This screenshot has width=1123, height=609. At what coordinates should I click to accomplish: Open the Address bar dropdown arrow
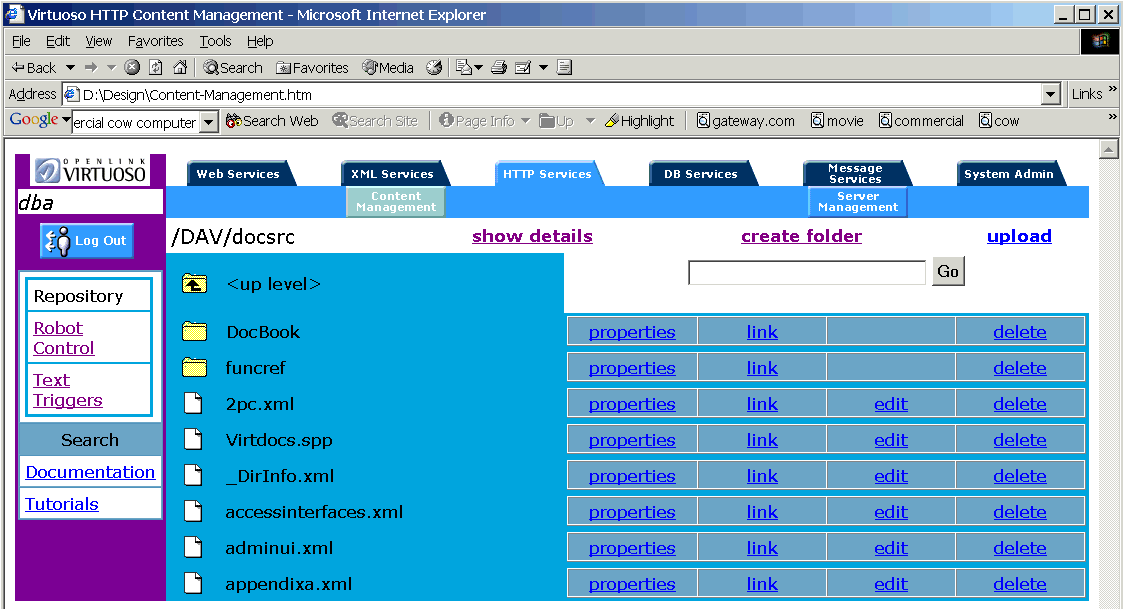pos(1050,95)
